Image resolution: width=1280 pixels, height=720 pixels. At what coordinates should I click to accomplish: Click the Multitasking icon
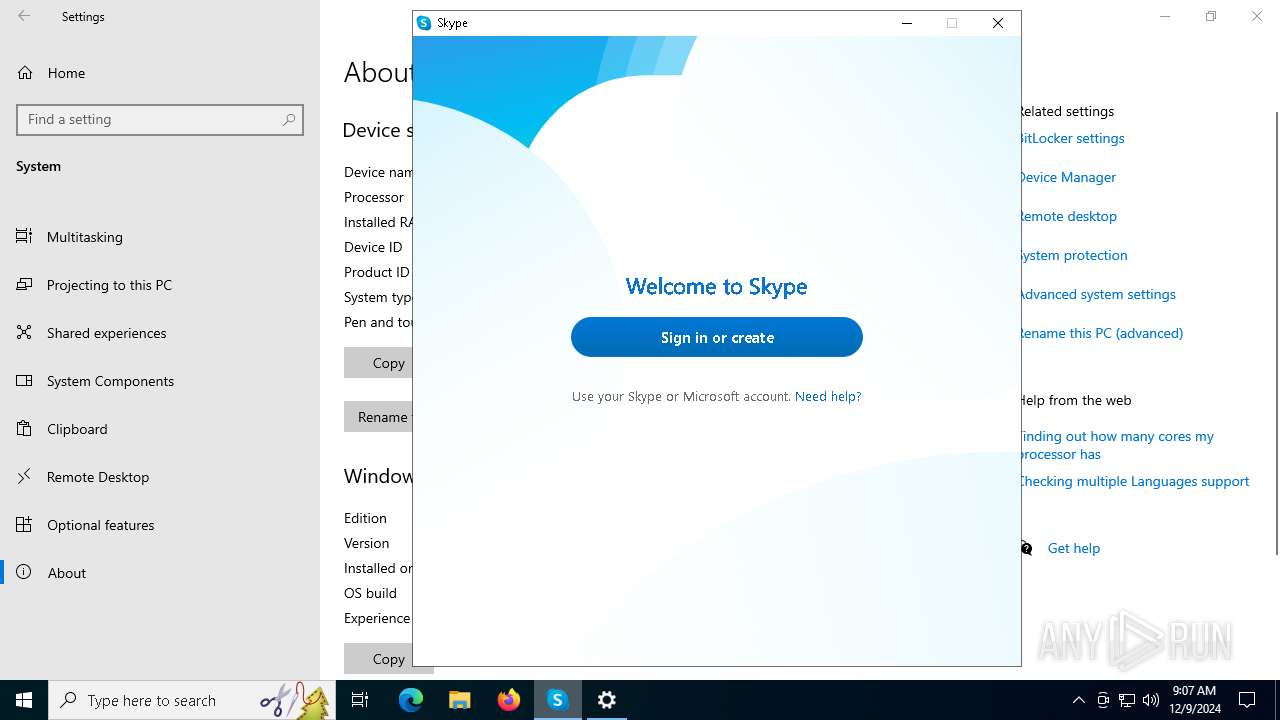[x=24, y=237]
